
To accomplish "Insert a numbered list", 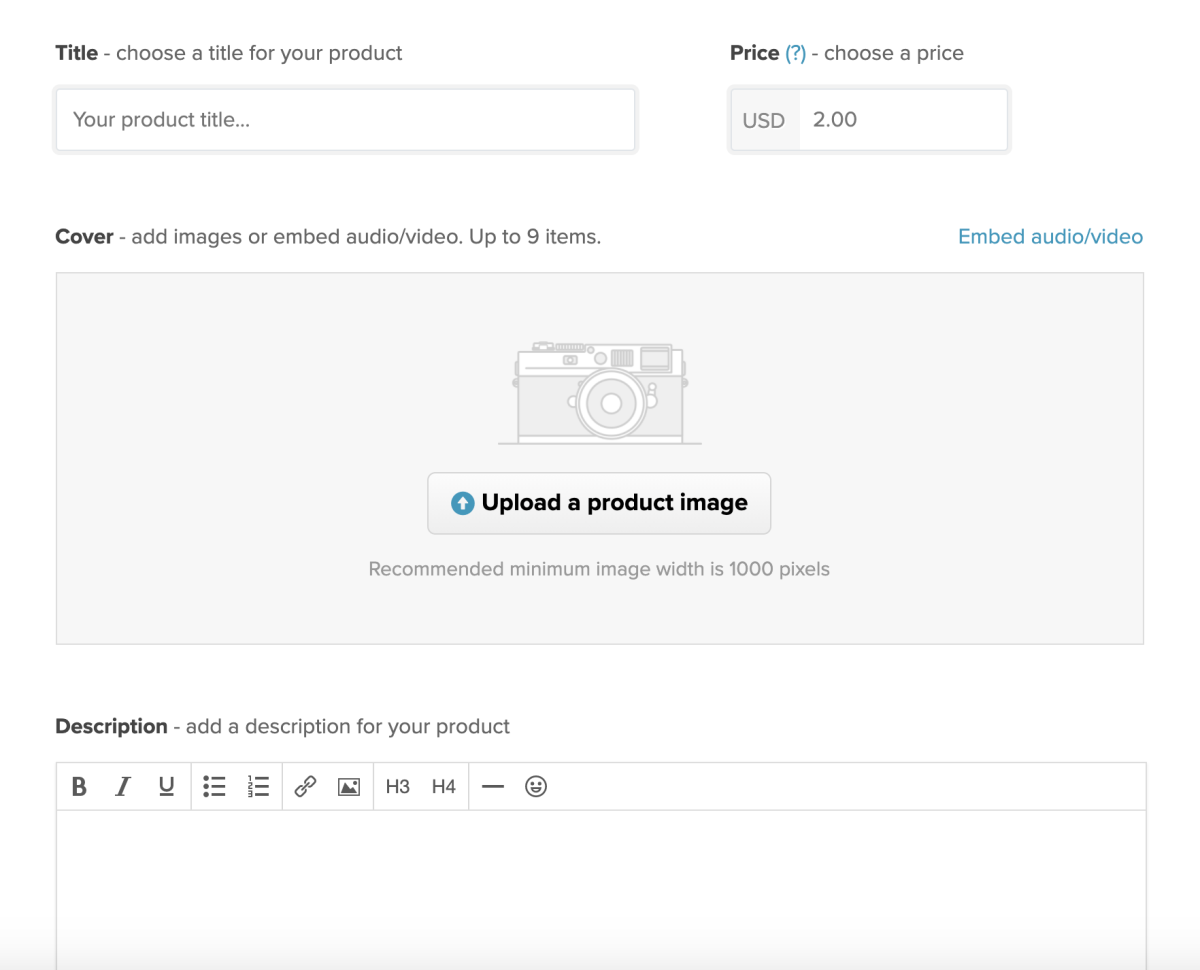I will point(258,787).
